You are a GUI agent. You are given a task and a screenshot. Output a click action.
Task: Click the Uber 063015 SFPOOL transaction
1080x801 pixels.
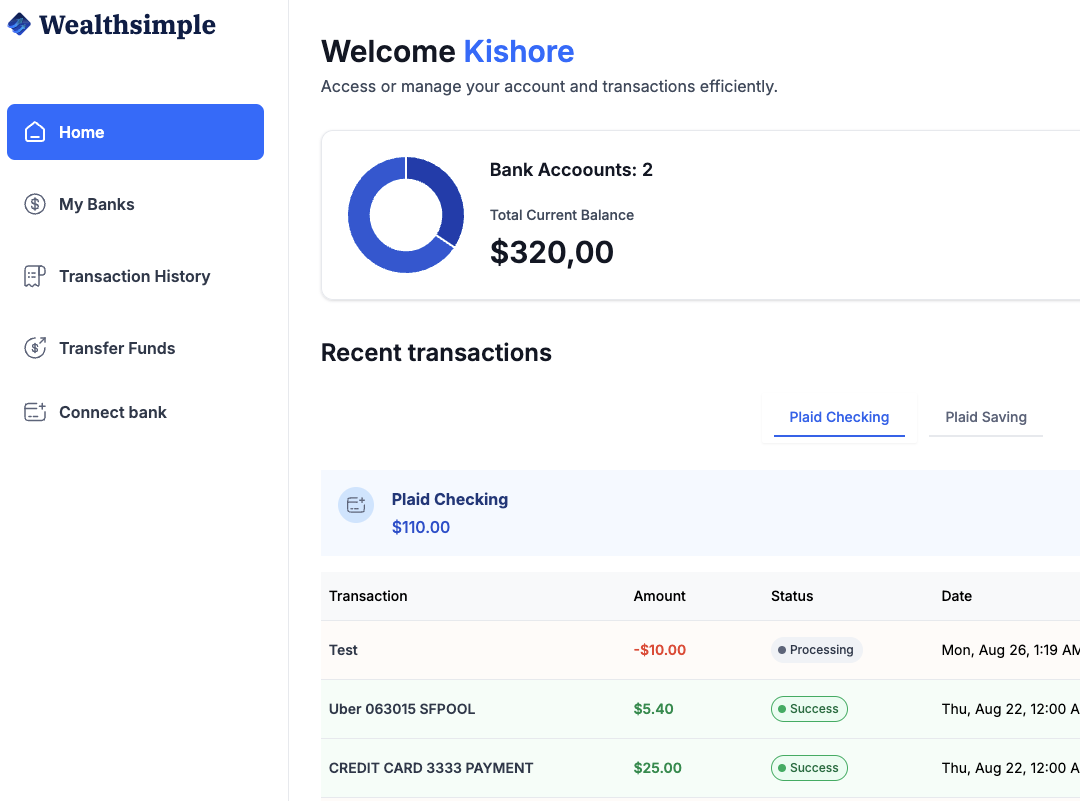402,709
